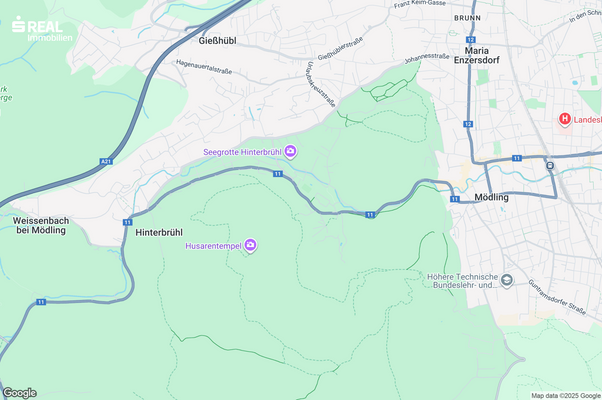Select the Hinterbrühl town label
This screenshot has height=400, width=602.
coord(159,232)
